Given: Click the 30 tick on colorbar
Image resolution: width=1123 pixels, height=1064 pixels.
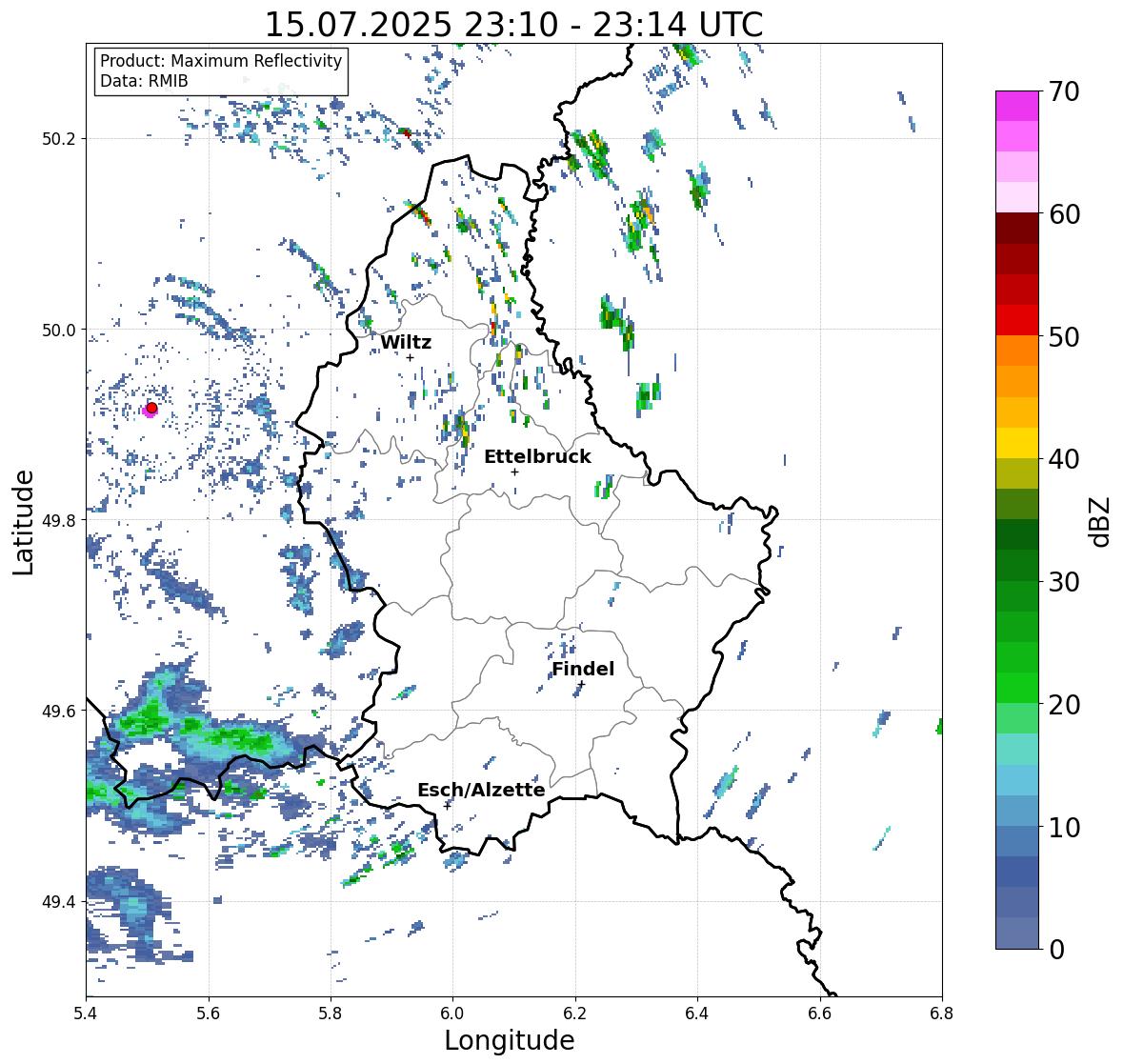Looking at the screenshot, I should pos(1064,582).
